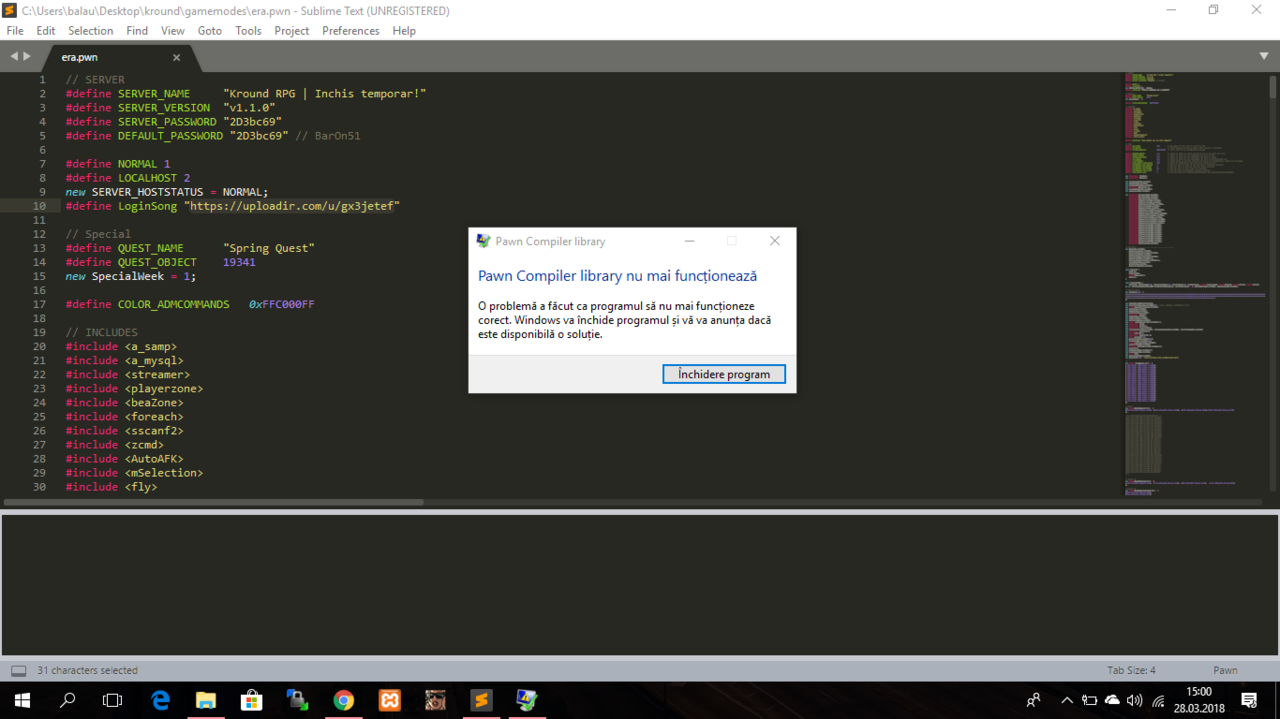1280x719 pixels.
Task: Change Tab Size: 4 setting
Action: coord(1131,671)
